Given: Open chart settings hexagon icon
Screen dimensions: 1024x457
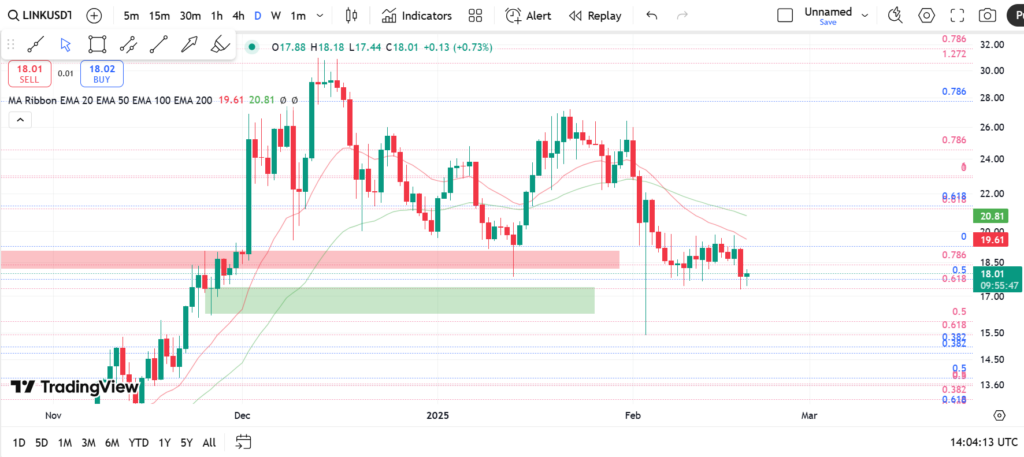Looking at the screenshot, I should point(927,16).
